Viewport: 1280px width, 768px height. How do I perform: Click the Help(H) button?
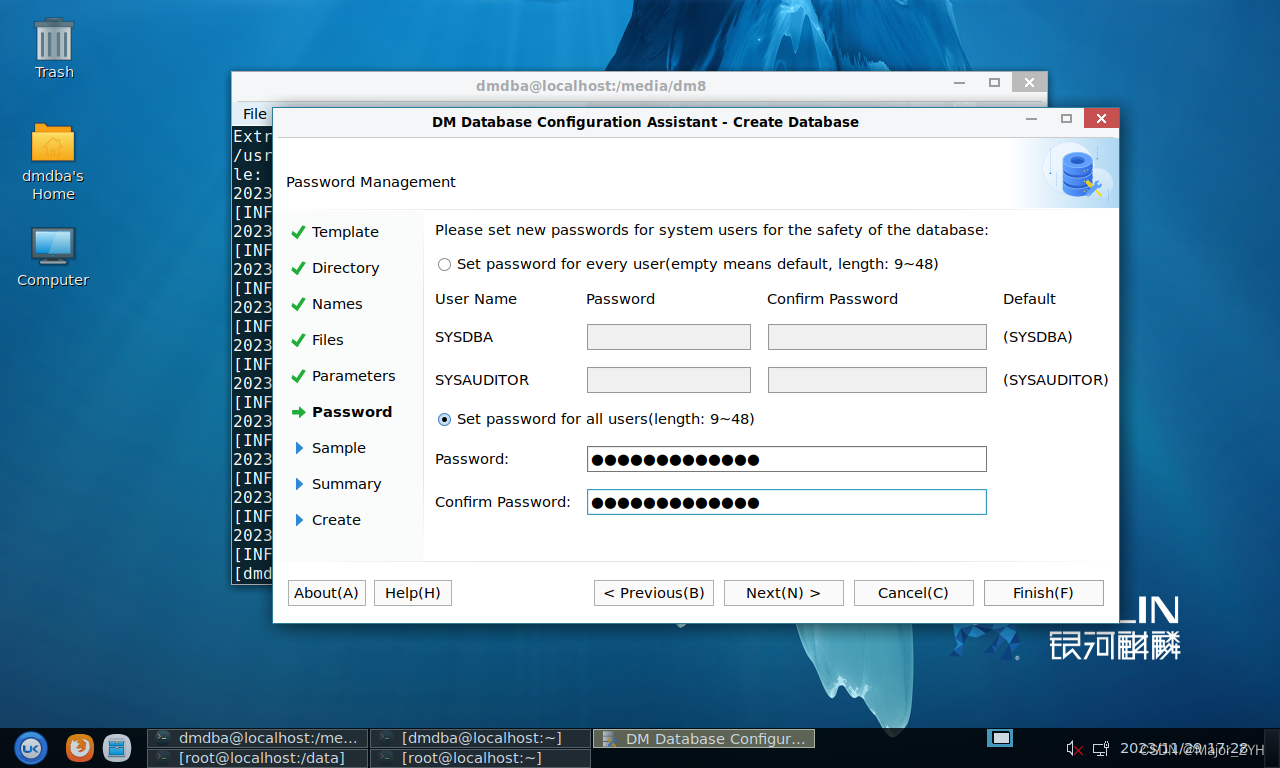tap(412, 593)
